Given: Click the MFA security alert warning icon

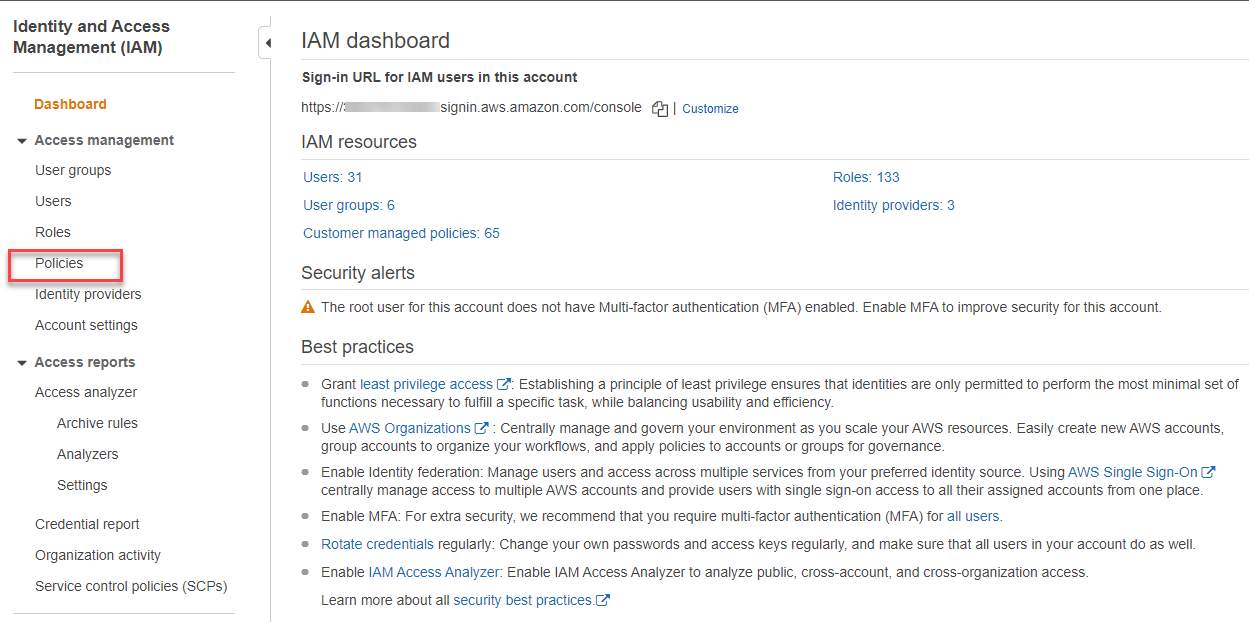Looking at the screenshot, I should tap(308, 307).
